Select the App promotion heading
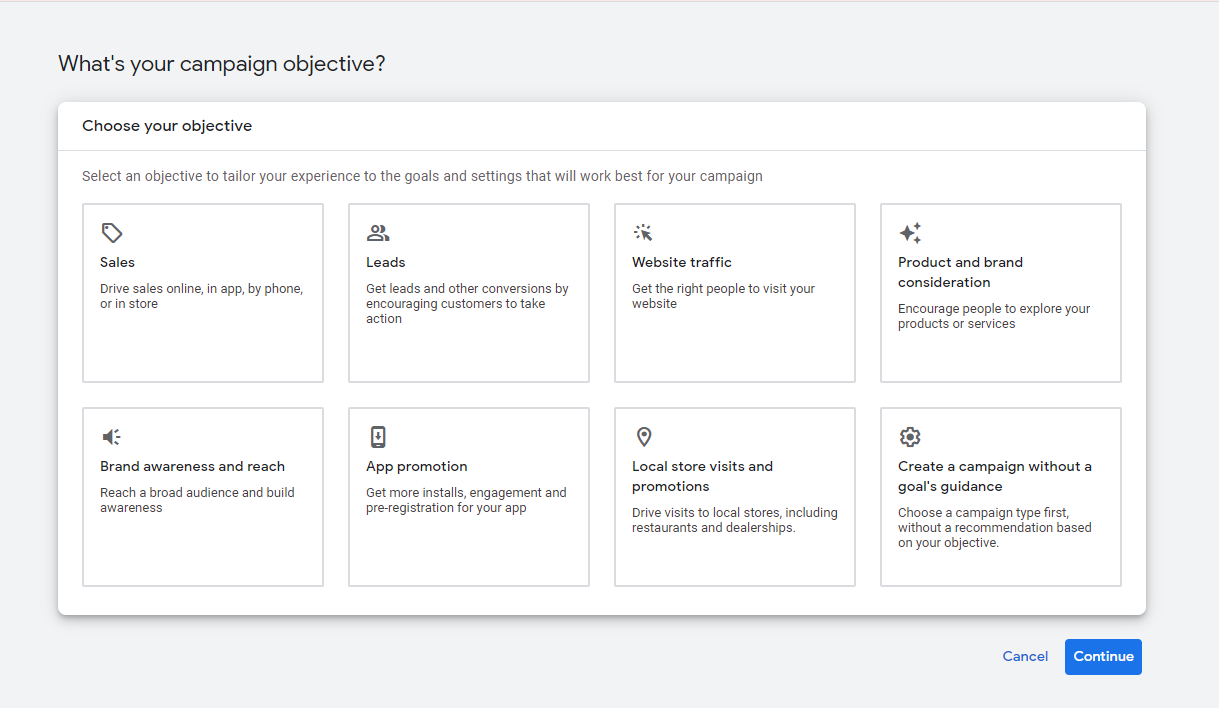Viewport: 1219px width, 708px height. [x=416, y=466]
